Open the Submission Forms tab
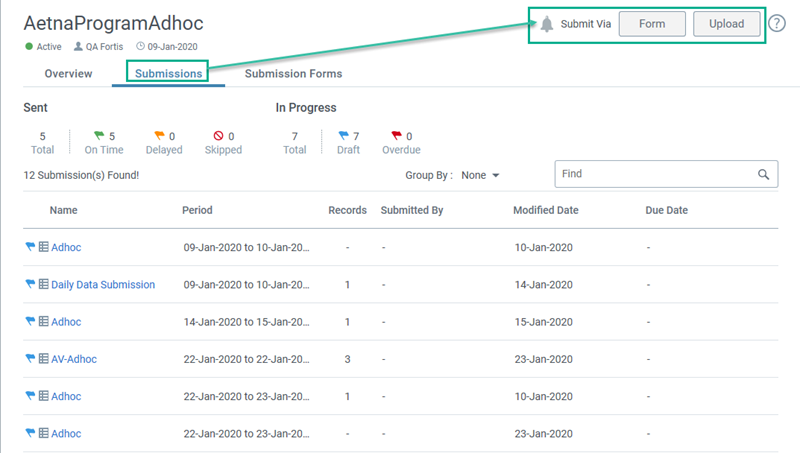 click(x=293, y=73)
